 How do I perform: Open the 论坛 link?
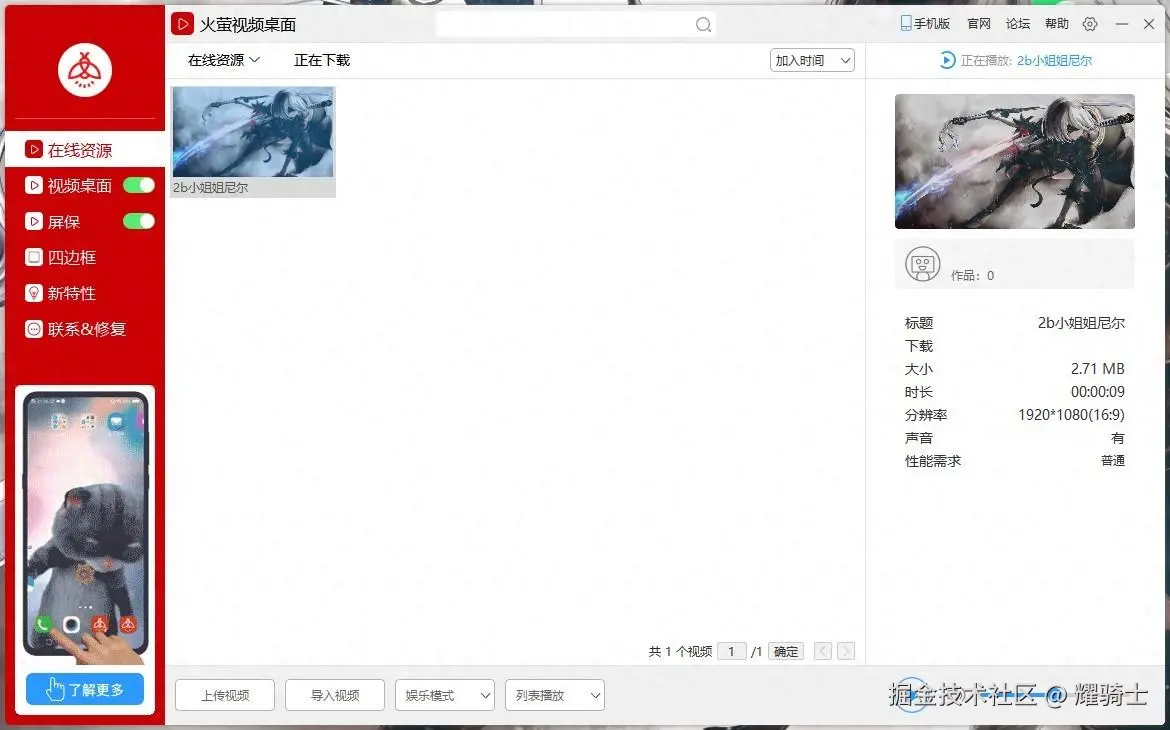(x=1018, y=24)
